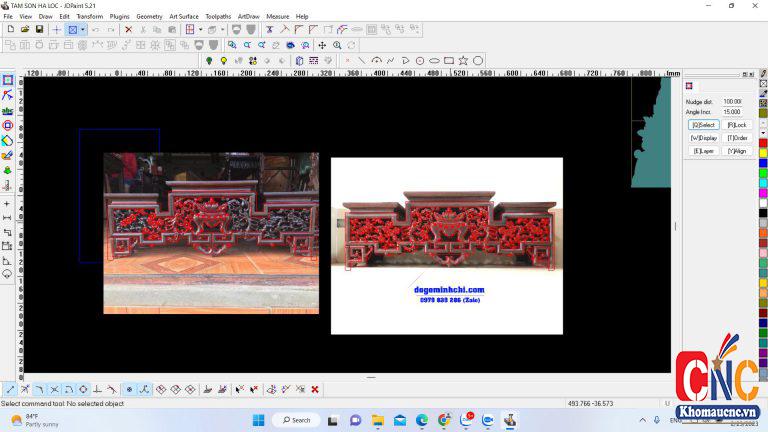This screenshot has width=768, height=432.
Task: Select the polyline draw tool
Action: click(390, 61)
